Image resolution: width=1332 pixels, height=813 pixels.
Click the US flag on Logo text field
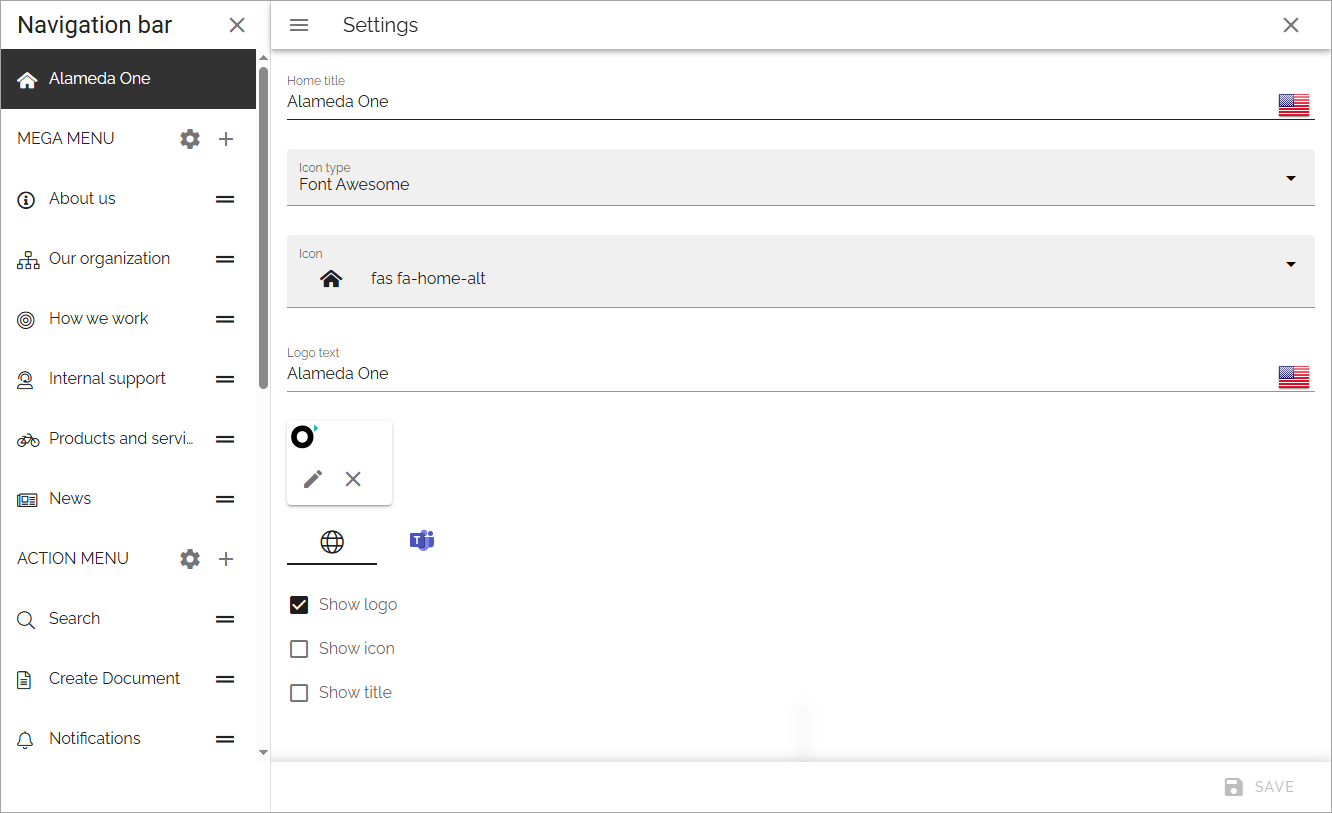tap(1294, 377)
